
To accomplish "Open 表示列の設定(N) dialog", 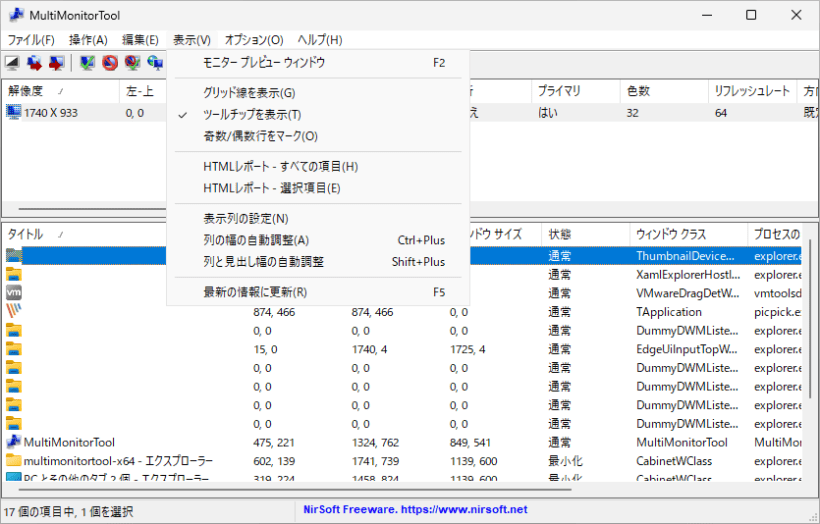I will (x=318, y=219).
